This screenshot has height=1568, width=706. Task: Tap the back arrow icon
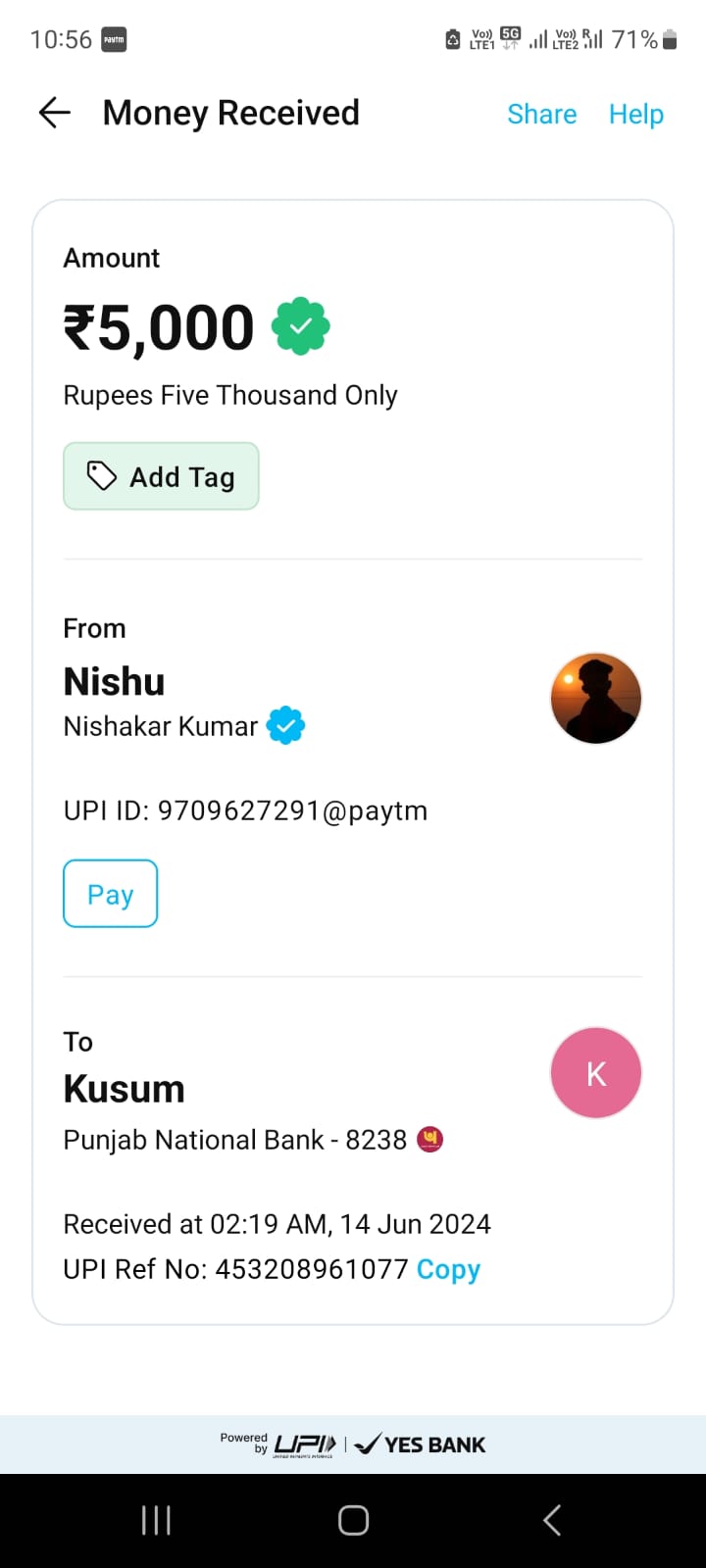55,114
